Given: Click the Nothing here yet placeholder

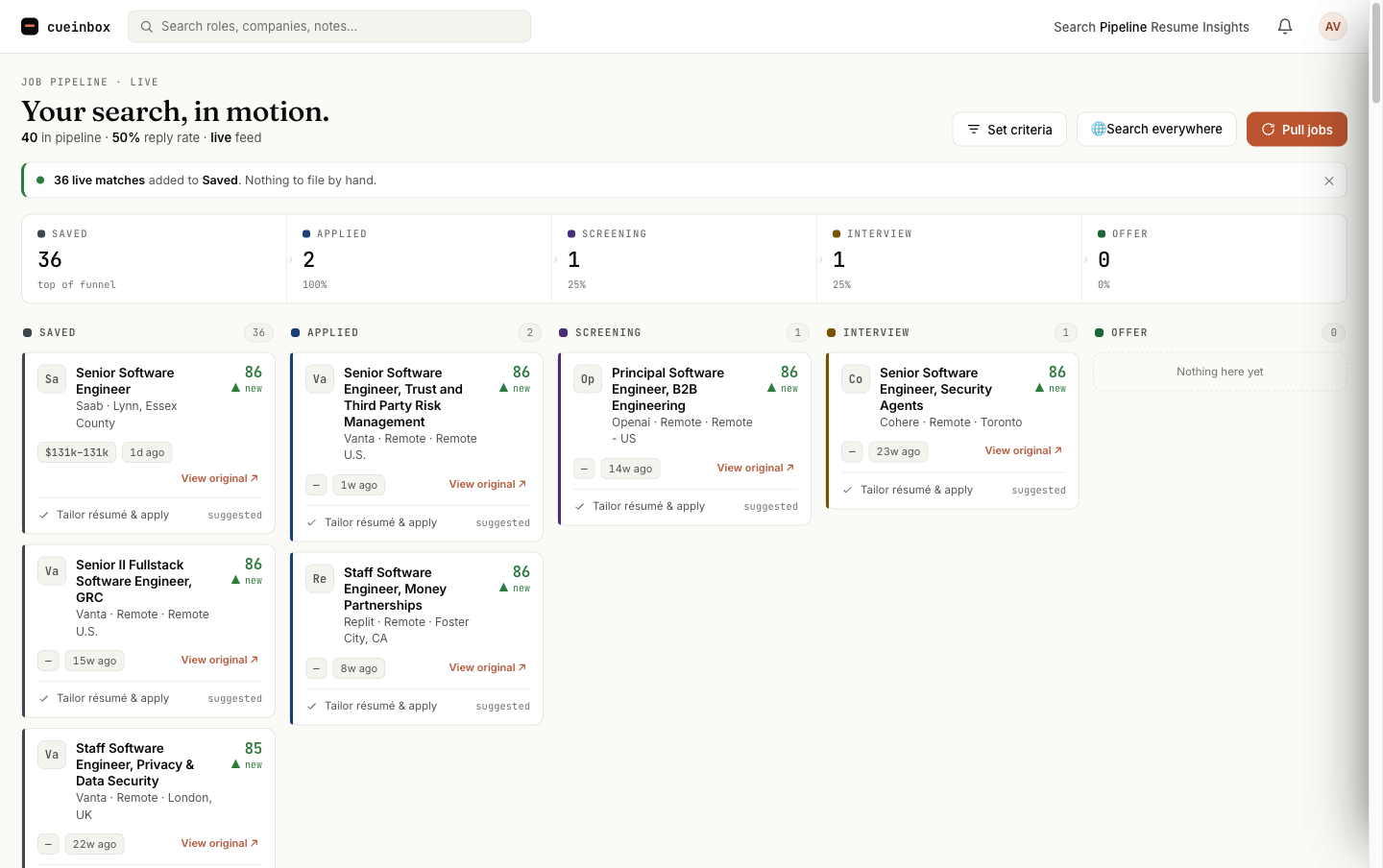Looking at the screenshot, I should tap(1220, 372).
